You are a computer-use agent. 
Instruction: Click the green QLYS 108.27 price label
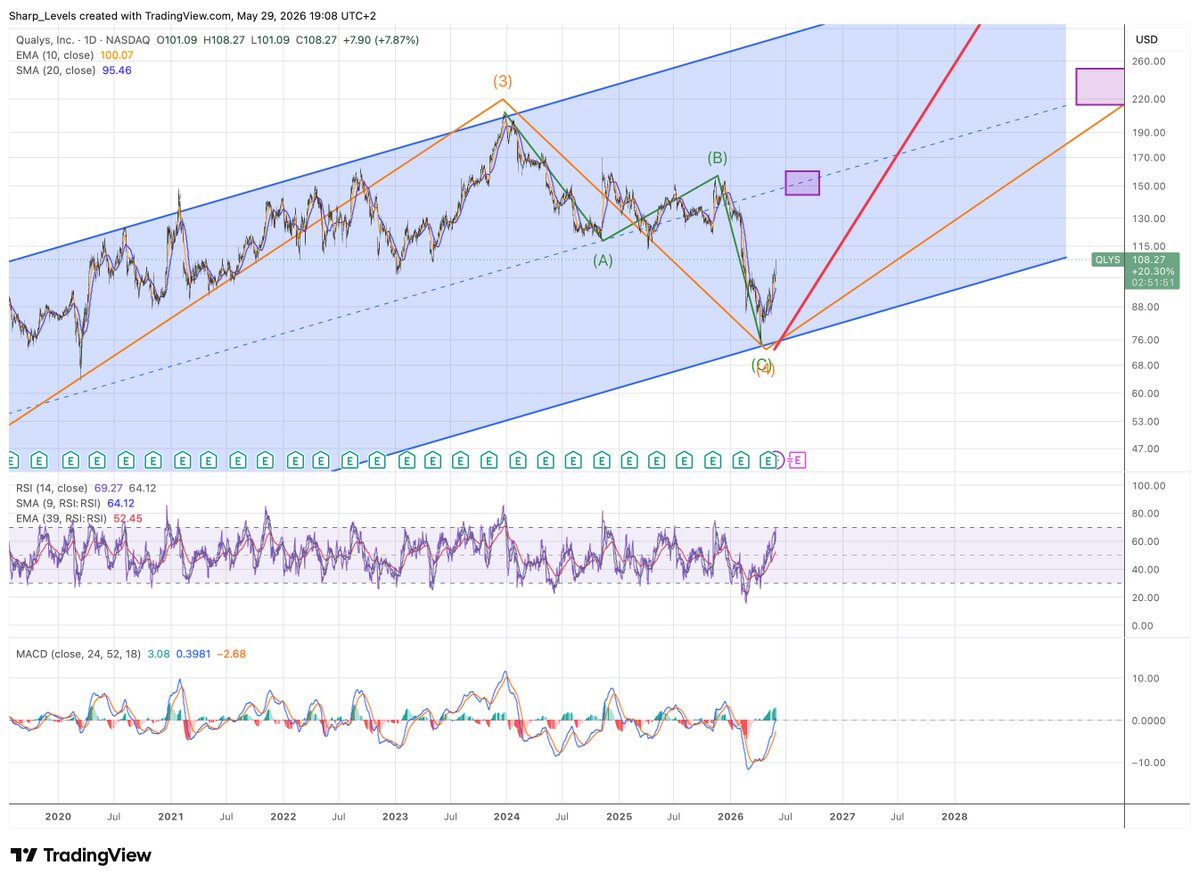(1136, 271)
